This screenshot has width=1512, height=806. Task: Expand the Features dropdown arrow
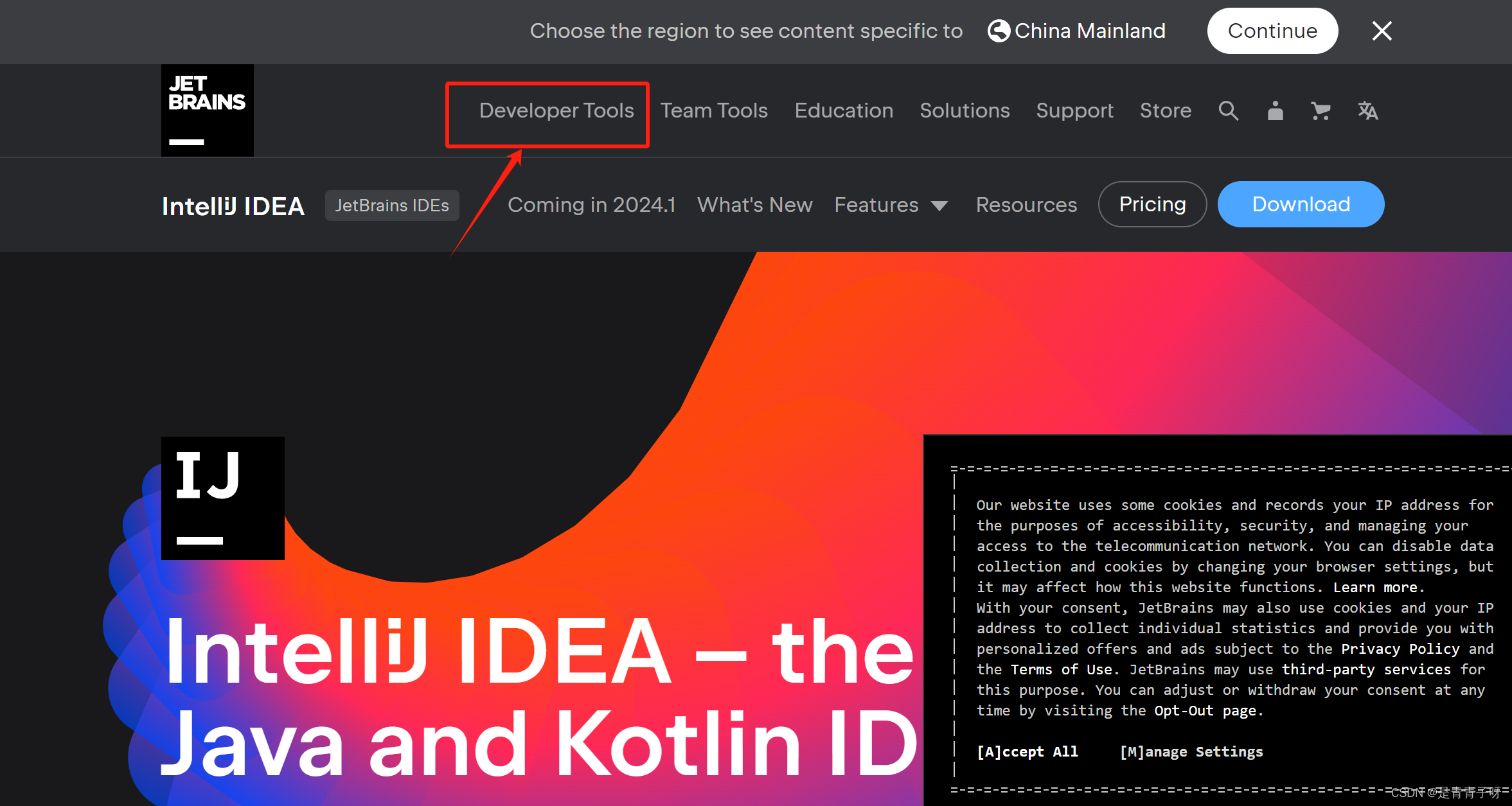(x=939, y=206)
